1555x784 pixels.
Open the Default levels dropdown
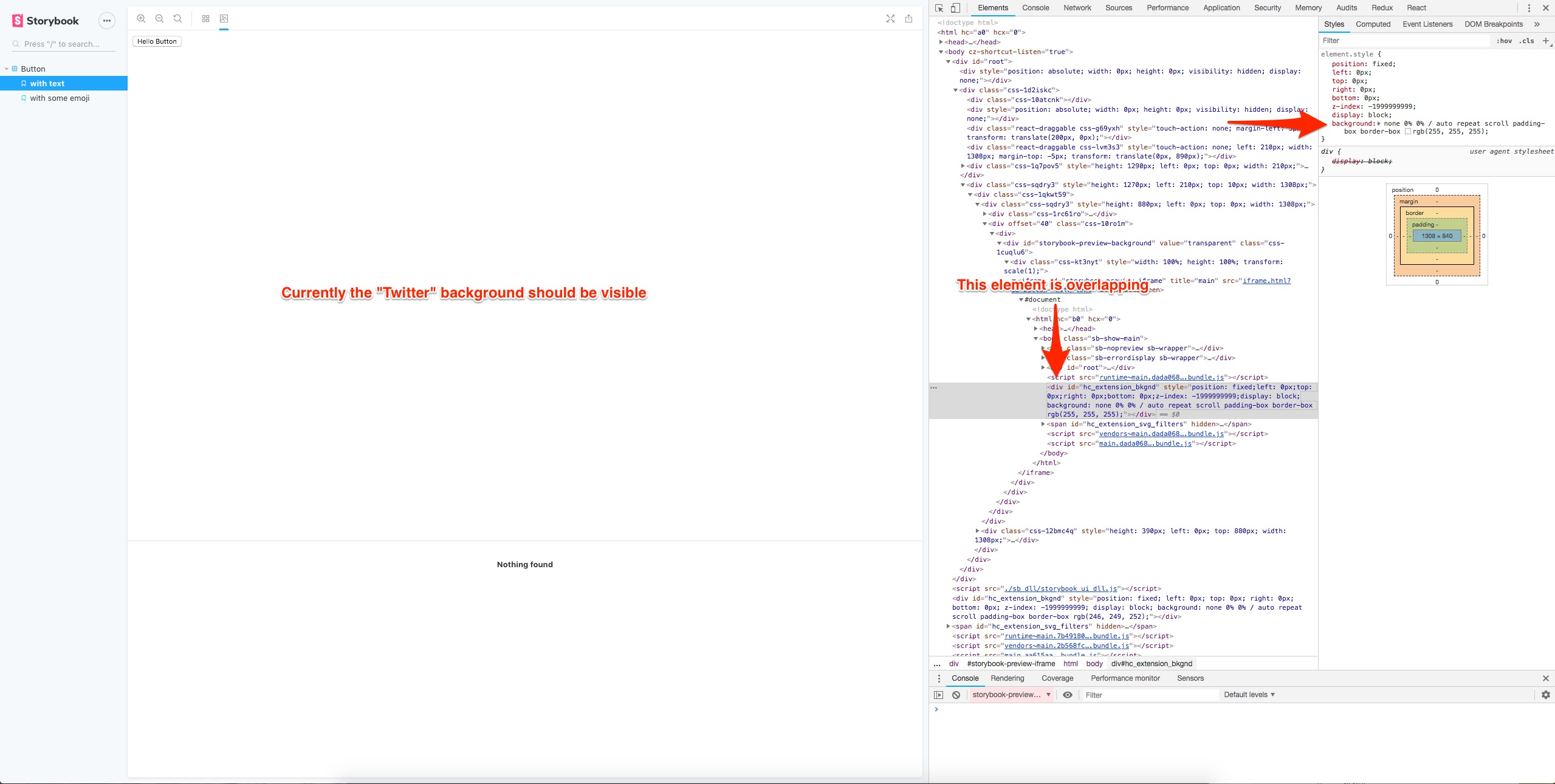pos(1249,695)
